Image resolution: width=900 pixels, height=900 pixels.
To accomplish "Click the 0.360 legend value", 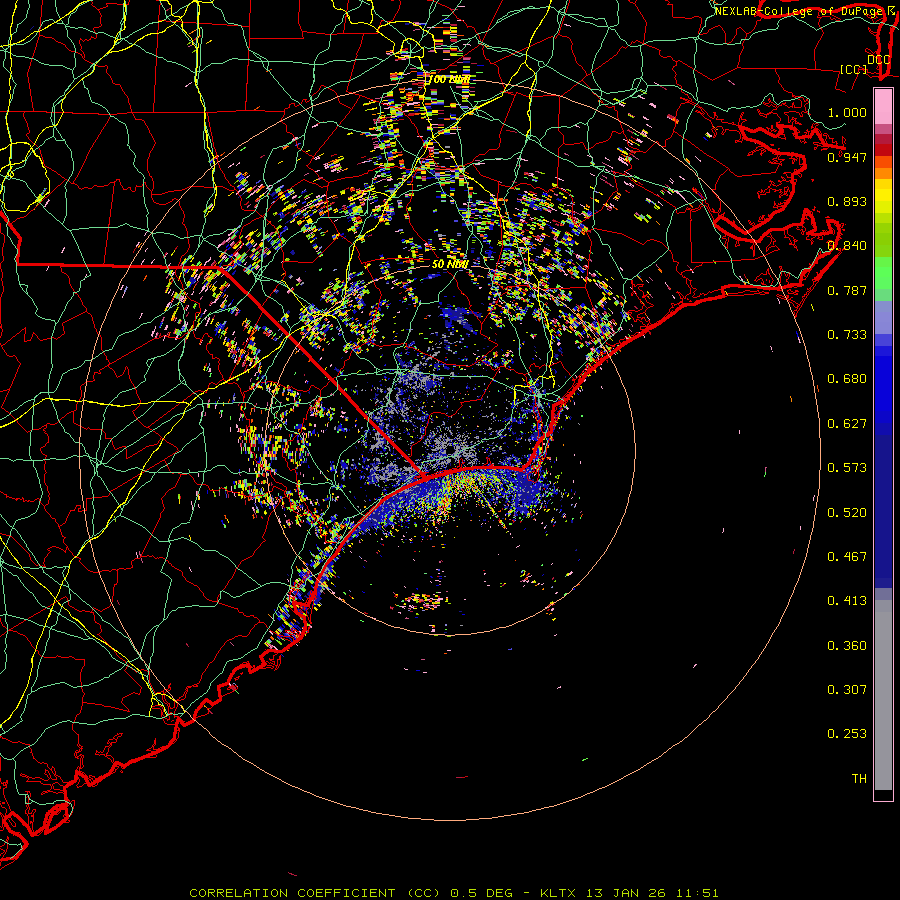I will (x=847, y=646).
